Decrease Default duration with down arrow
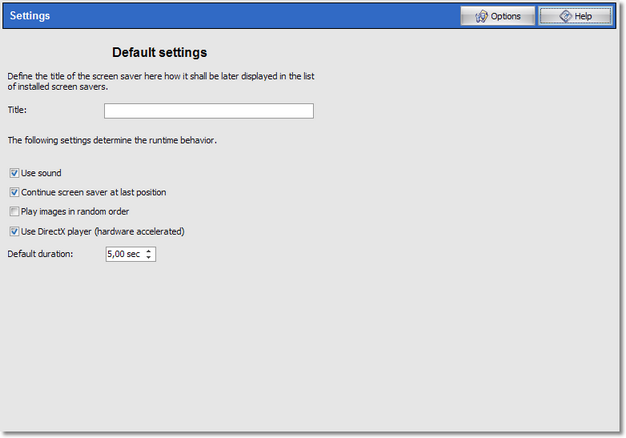The image size is (626, 438). tap(149, 258)
